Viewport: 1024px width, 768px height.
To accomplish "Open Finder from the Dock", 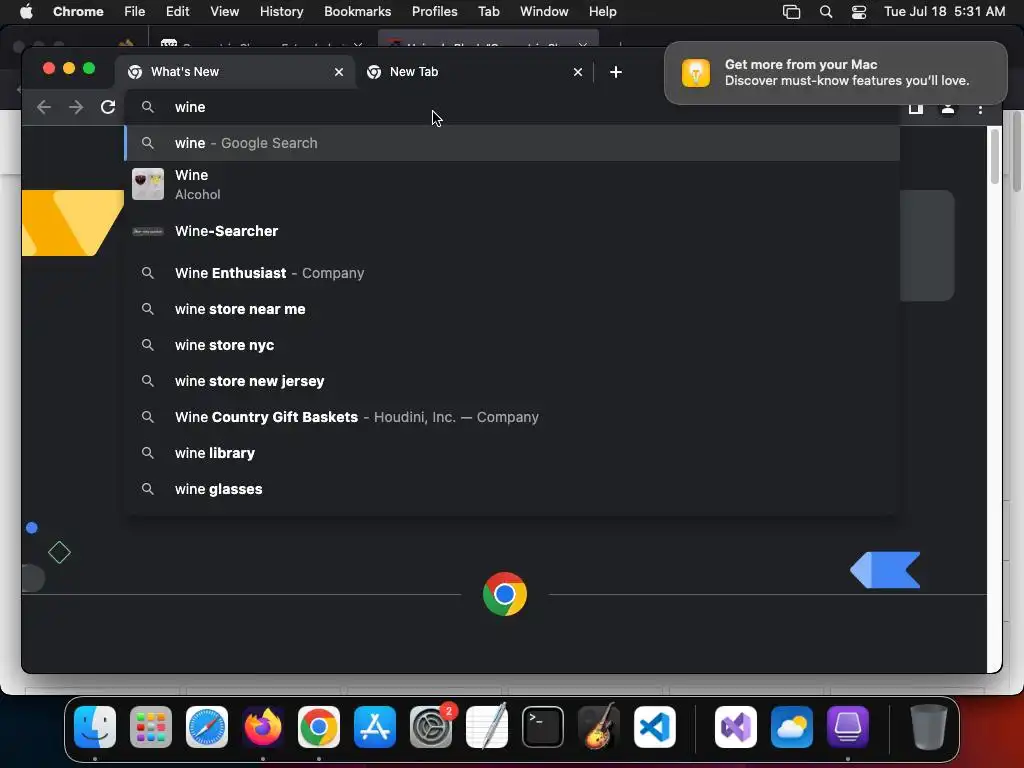I will tap(95, 727).
